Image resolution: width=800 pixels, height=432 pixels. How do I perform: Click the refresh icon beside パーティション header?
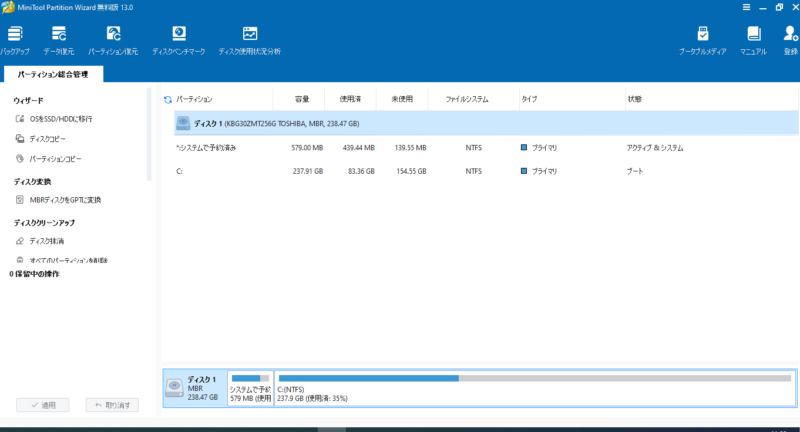pos(168,100)
